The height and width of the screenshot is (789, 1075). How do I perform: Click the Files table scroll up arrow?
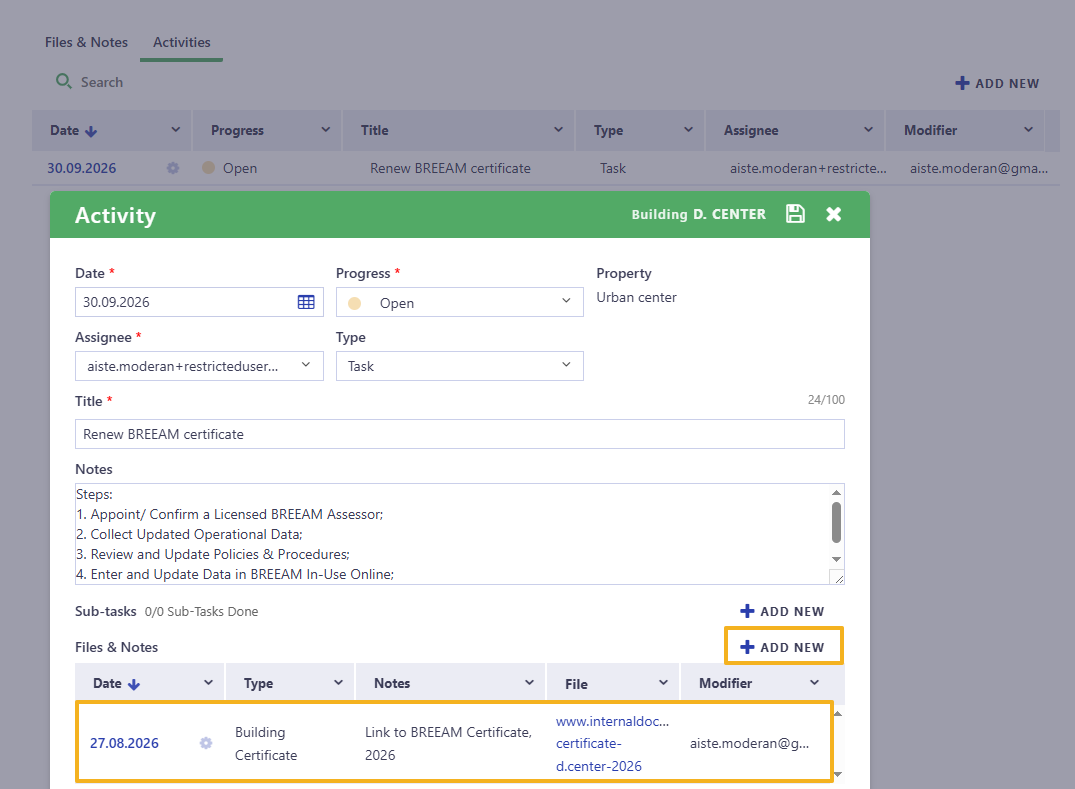click(x=837, y=714)
